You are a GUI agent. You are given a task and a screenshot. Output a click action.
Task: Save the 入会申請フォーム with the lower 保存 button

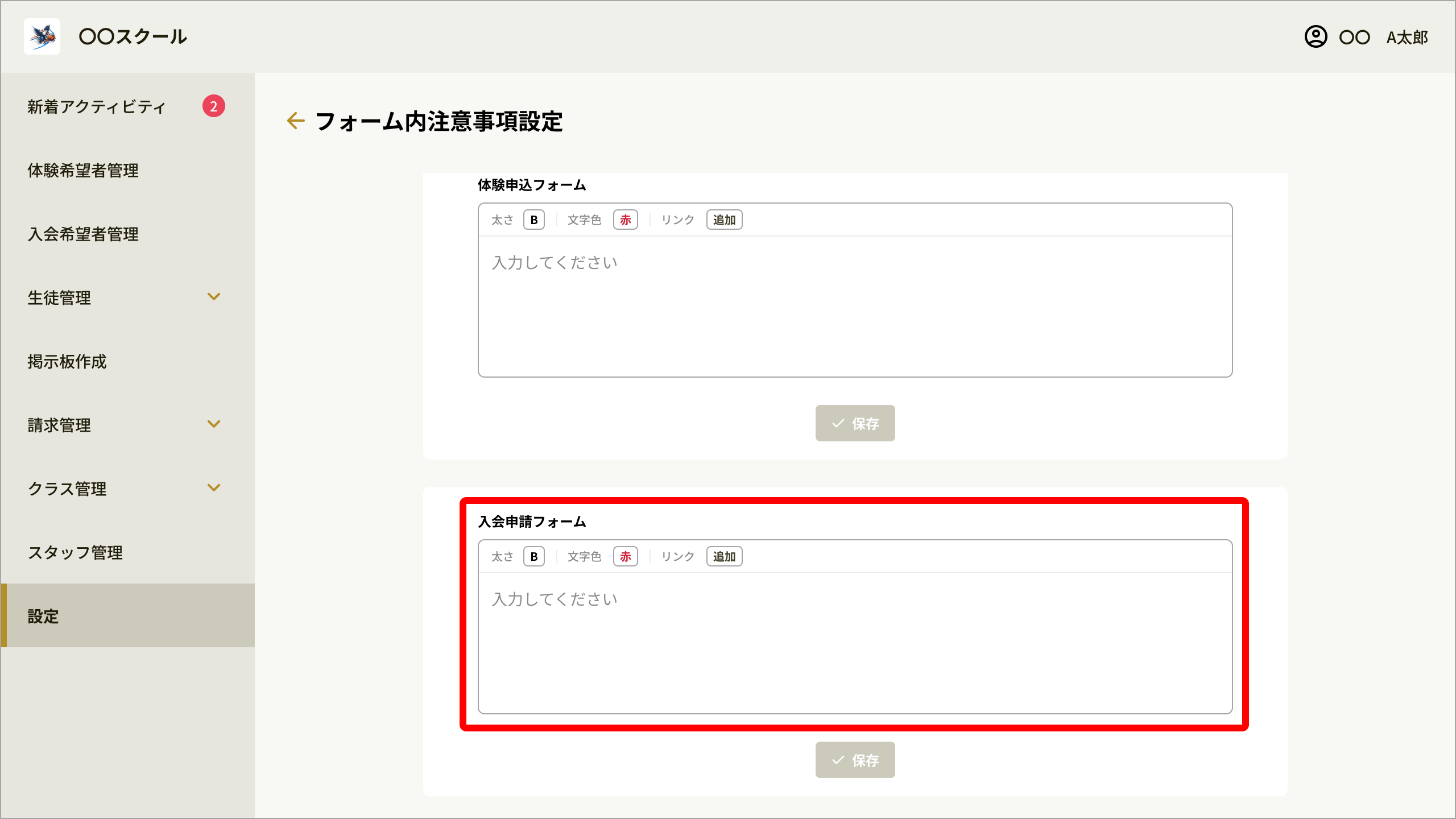[x=855, y=759]
